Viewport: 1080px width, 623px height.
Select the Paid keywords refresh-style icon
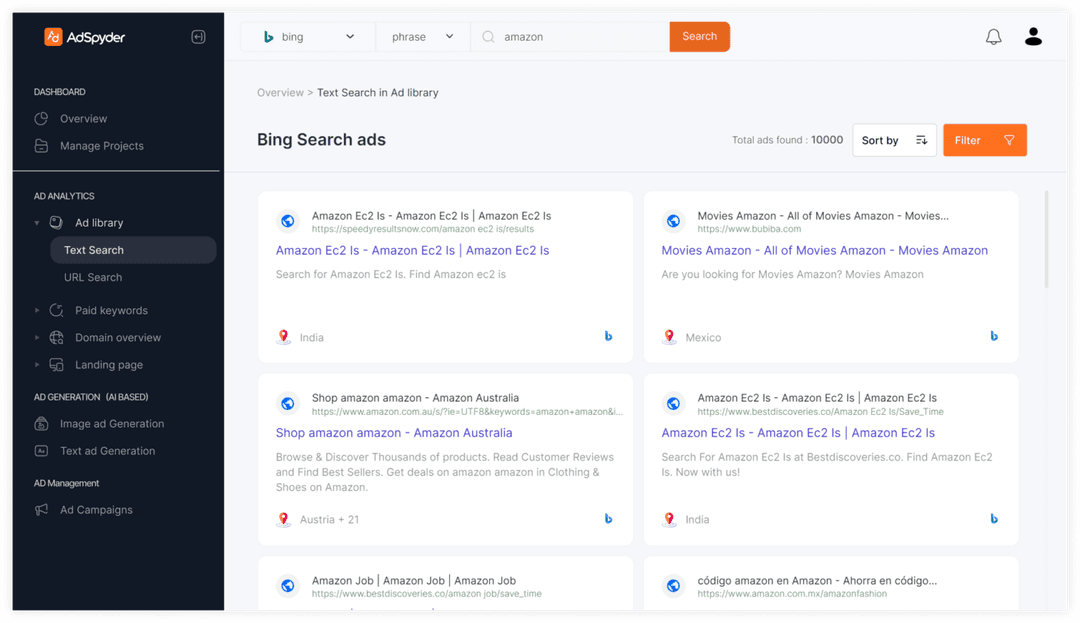(54, 310)
